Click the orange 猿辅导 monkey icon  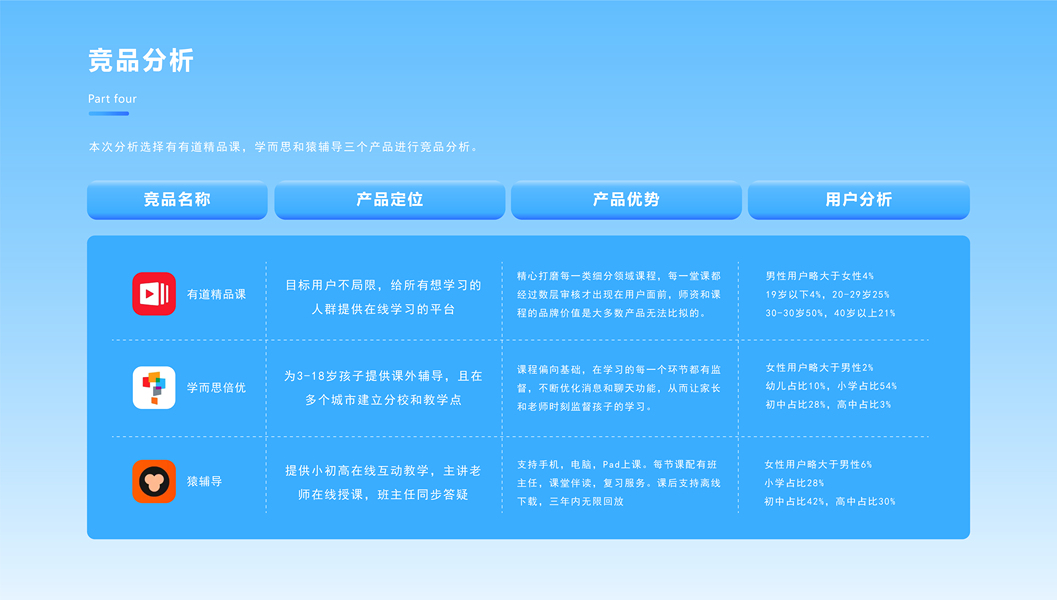pyautogui.click(x=154, y=481)
